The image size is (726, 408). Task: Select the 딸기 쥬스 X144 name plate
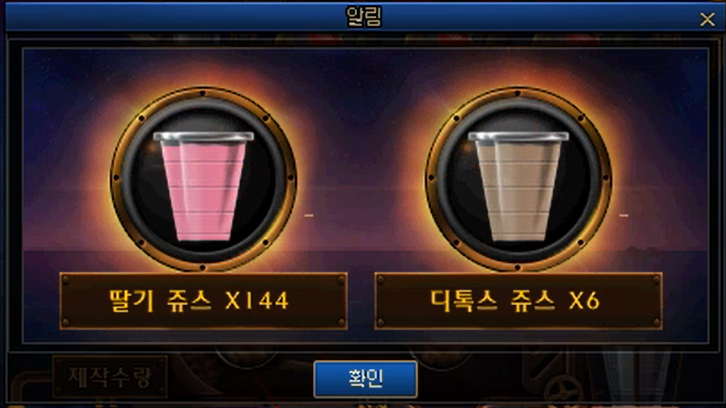(x=203, y=301)
